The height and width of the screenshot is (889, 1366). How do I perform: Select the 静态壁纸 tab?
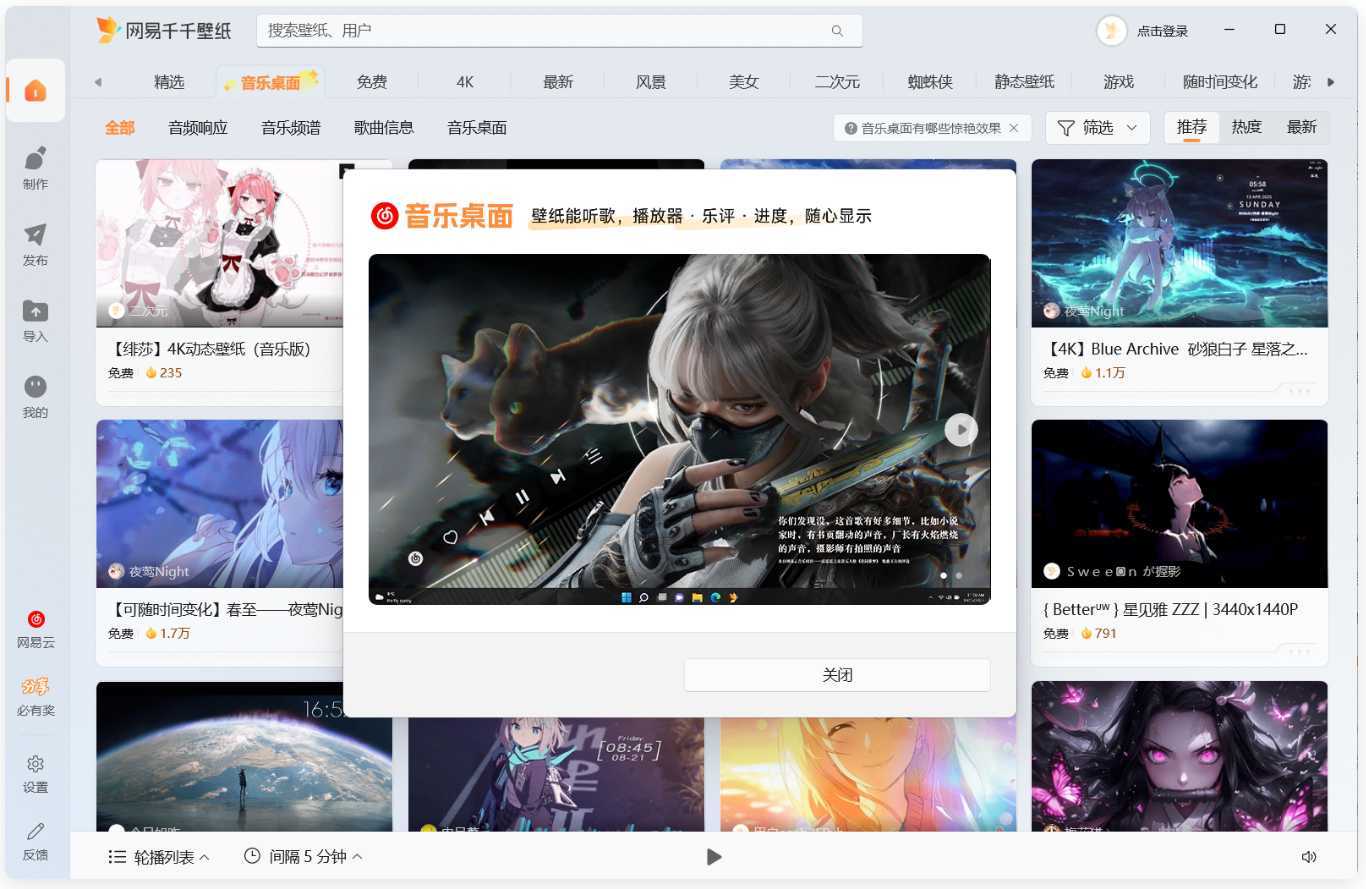(1024, 82)
